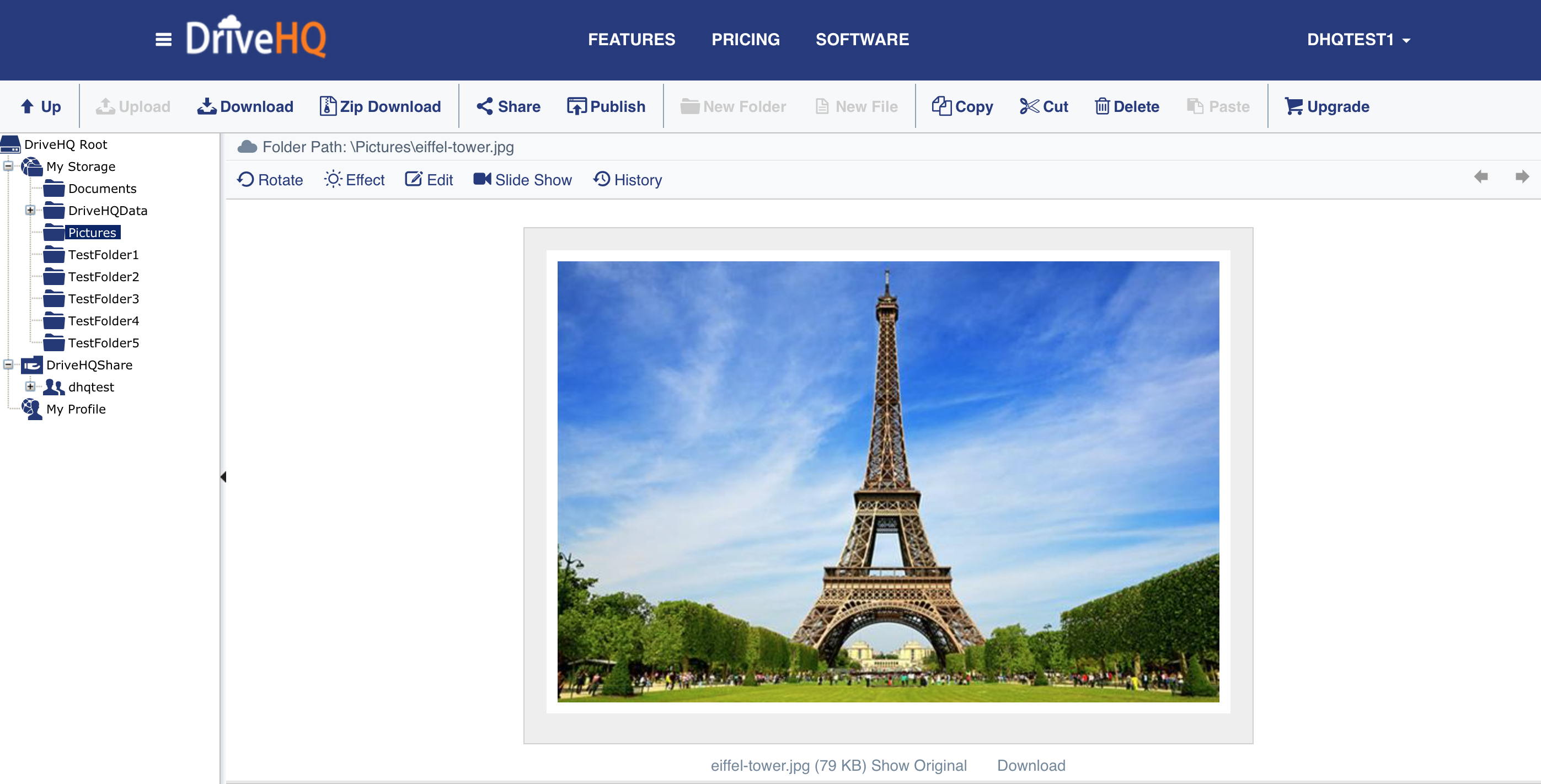Image resolution: width=1541 pixels, height=784 pixels.
Task: Collapse the My Storage tree node
Action: tap(8, 165)
